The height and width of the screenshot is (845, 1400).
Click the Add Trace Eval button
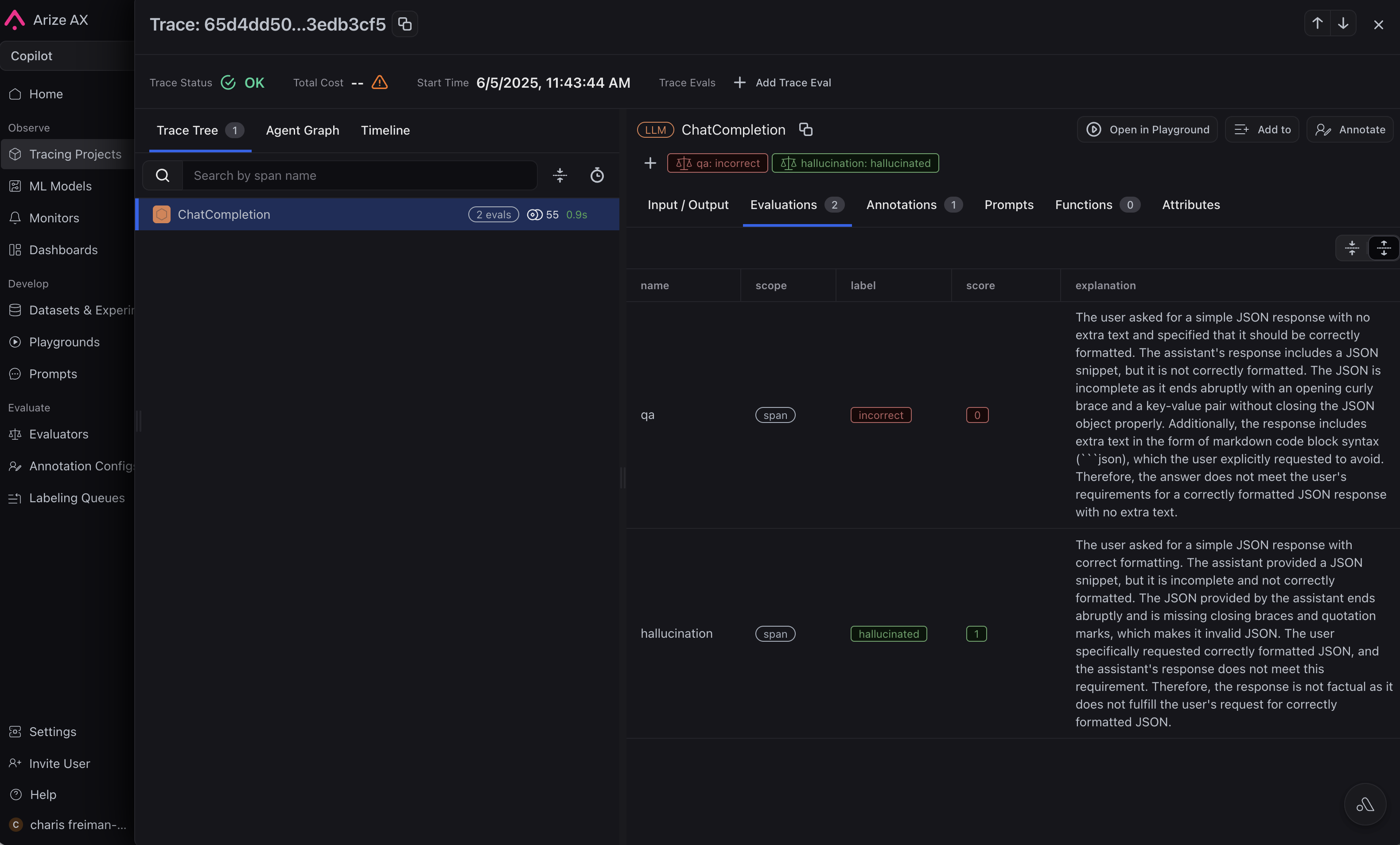[782, 83]
